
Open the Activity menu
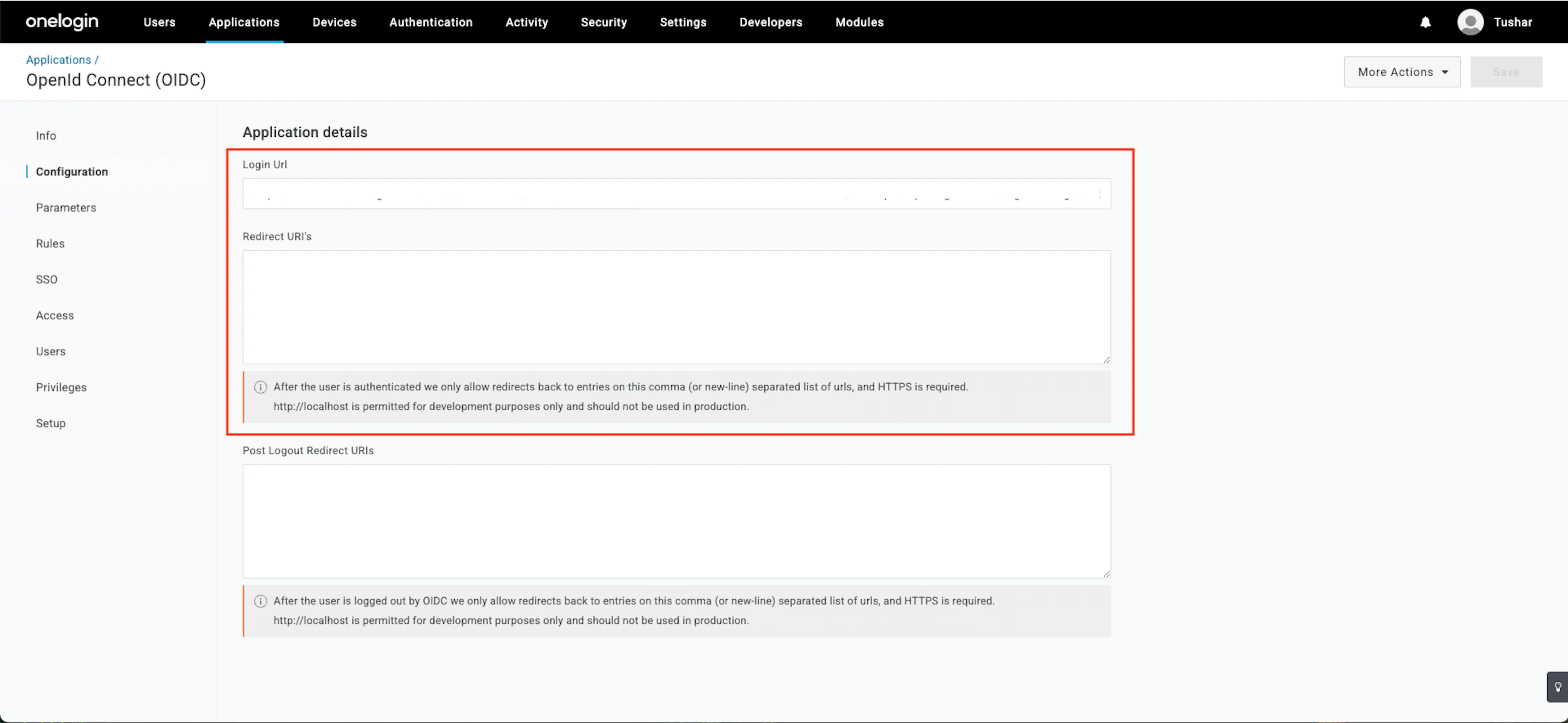pyautogui.click(x=526, y=22)
